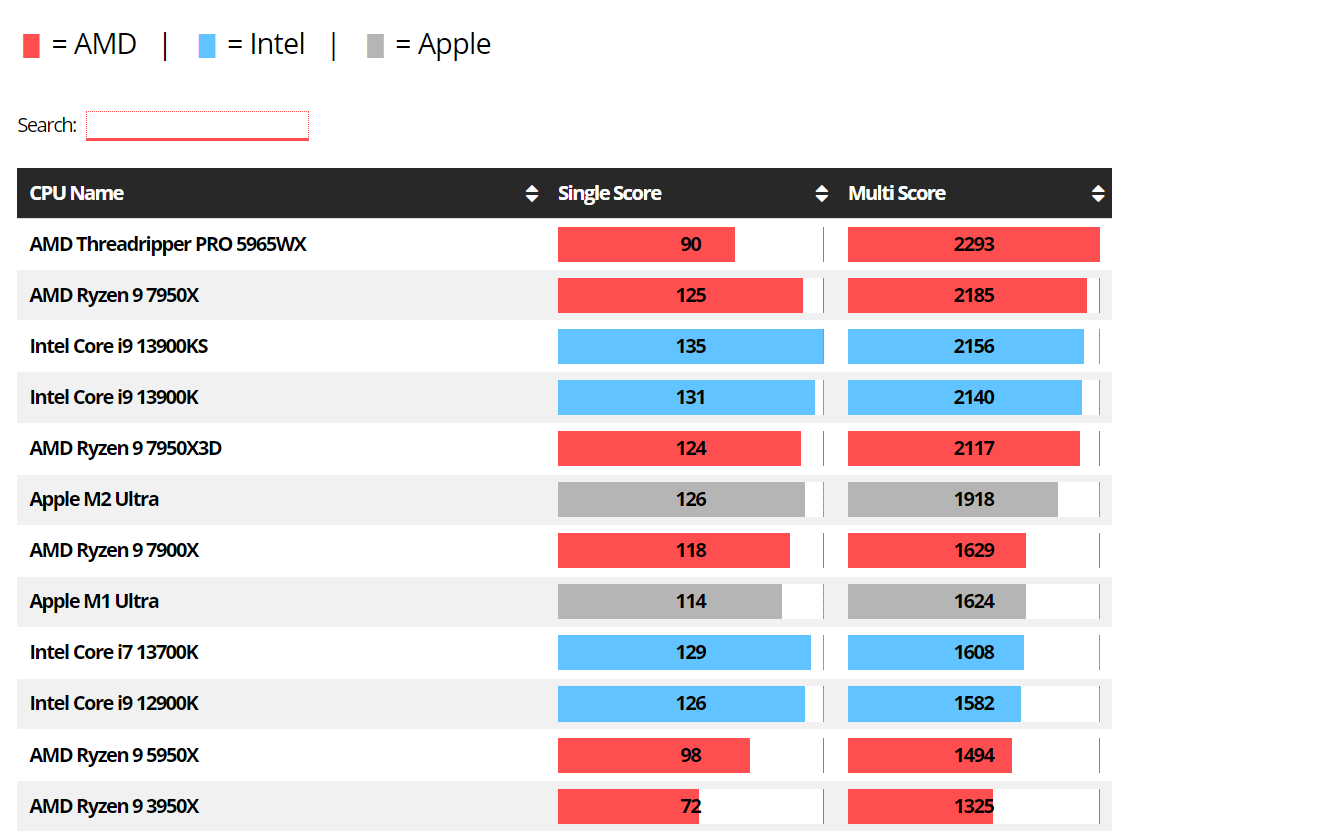Image resolution: width=1339 pixels, height=833 pixels.
Task: Click the CPU Name sort arrows icon
Action: point(532,194)
